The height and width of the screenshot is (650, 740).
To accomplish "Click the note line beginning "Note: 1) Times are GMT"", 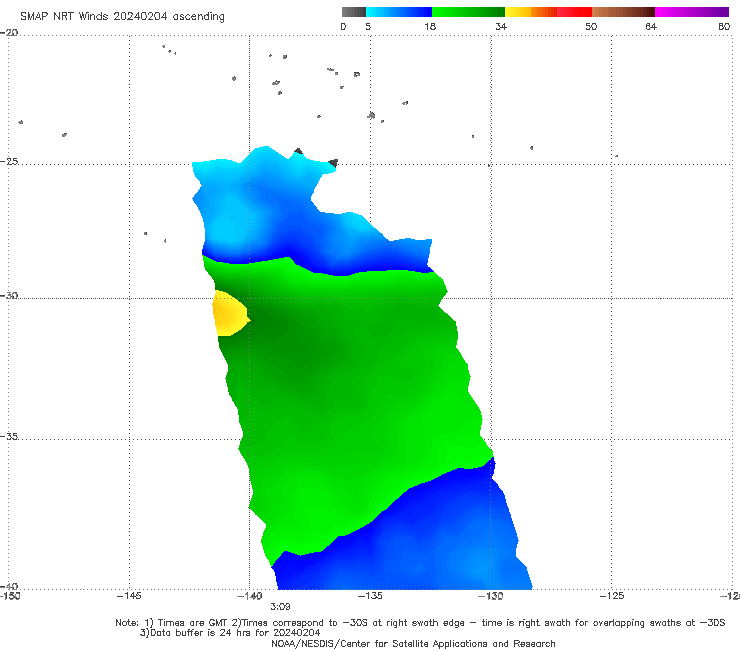I will 420,623.
